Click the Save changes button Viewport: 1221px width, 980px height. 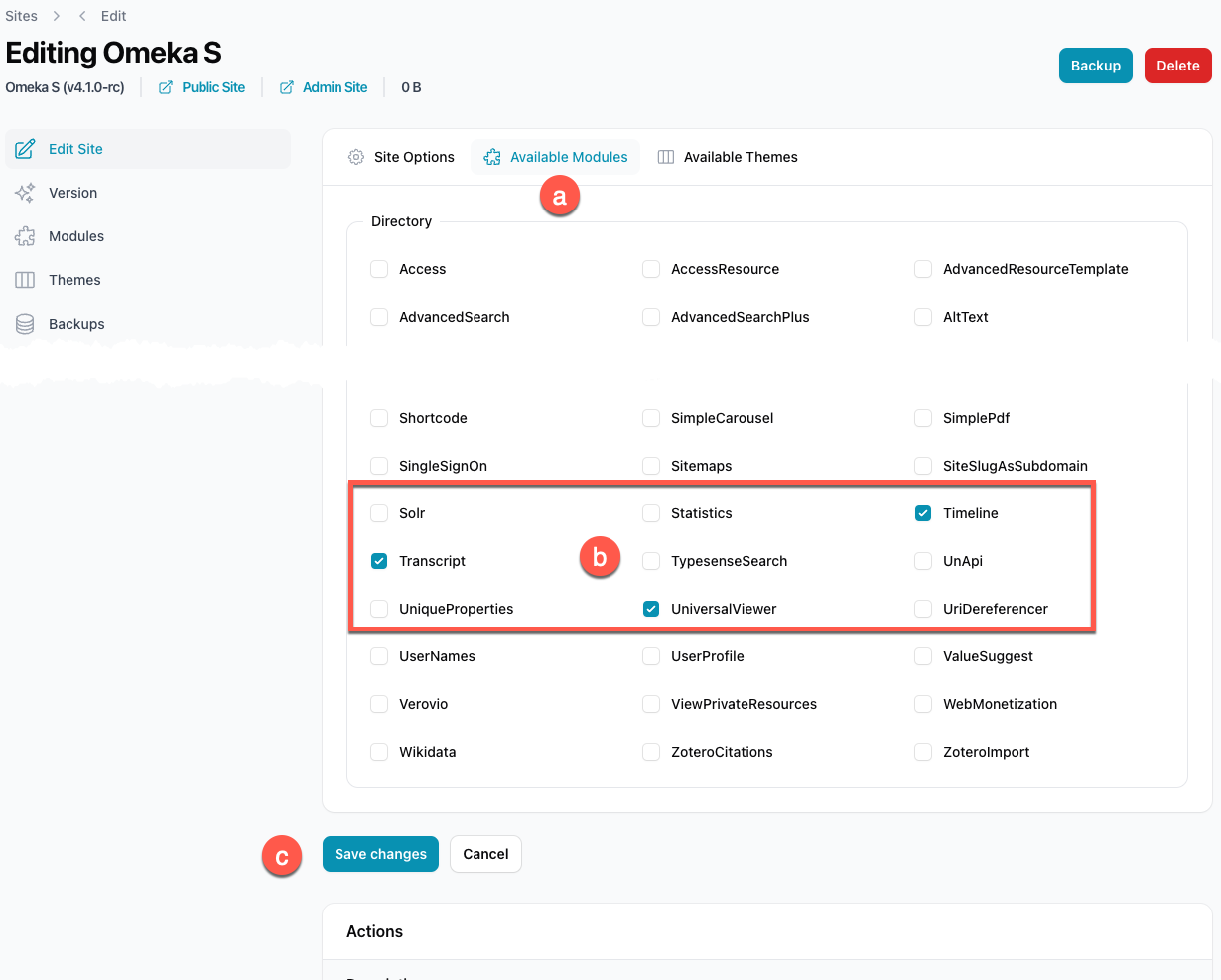[380, 854]
